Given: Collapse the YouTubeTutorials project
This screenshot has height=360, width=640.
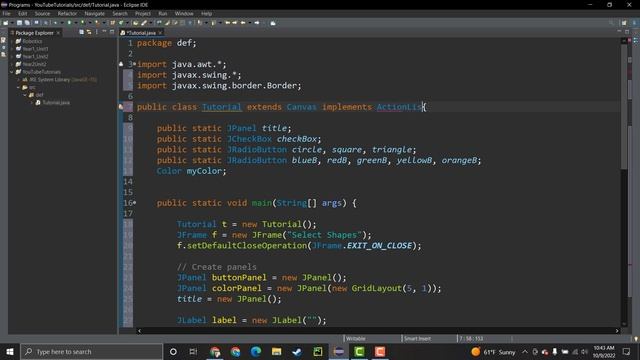Looking at the screenshot, I should pyautogui.click(x=12, y=72).
